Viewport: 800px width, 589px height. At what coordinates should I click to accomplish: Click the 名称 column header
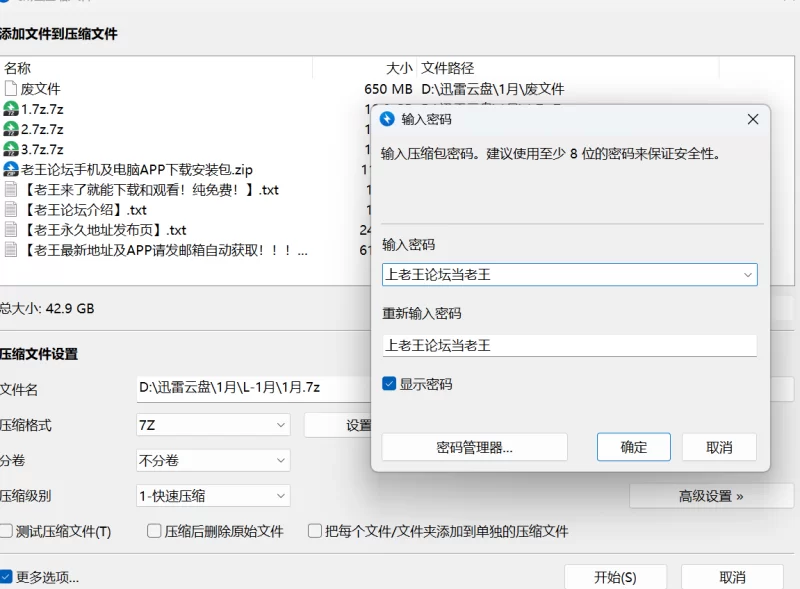(18, 68)
